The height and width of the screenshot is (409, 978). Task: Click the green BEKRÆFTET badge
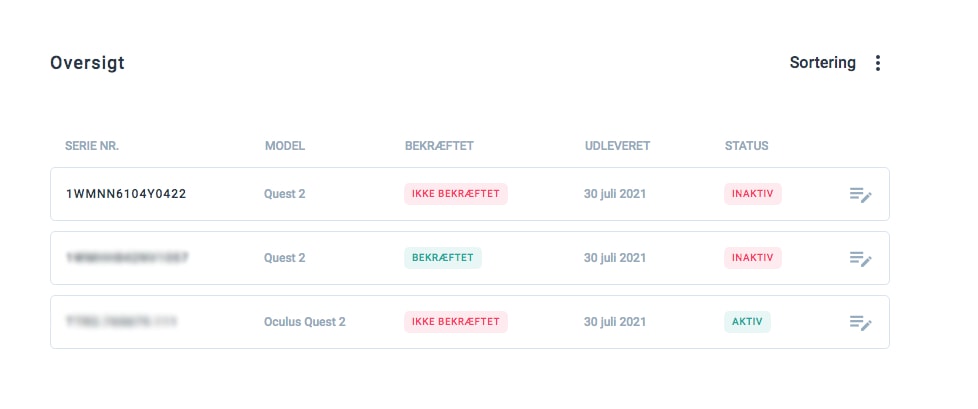coord(443,258)
